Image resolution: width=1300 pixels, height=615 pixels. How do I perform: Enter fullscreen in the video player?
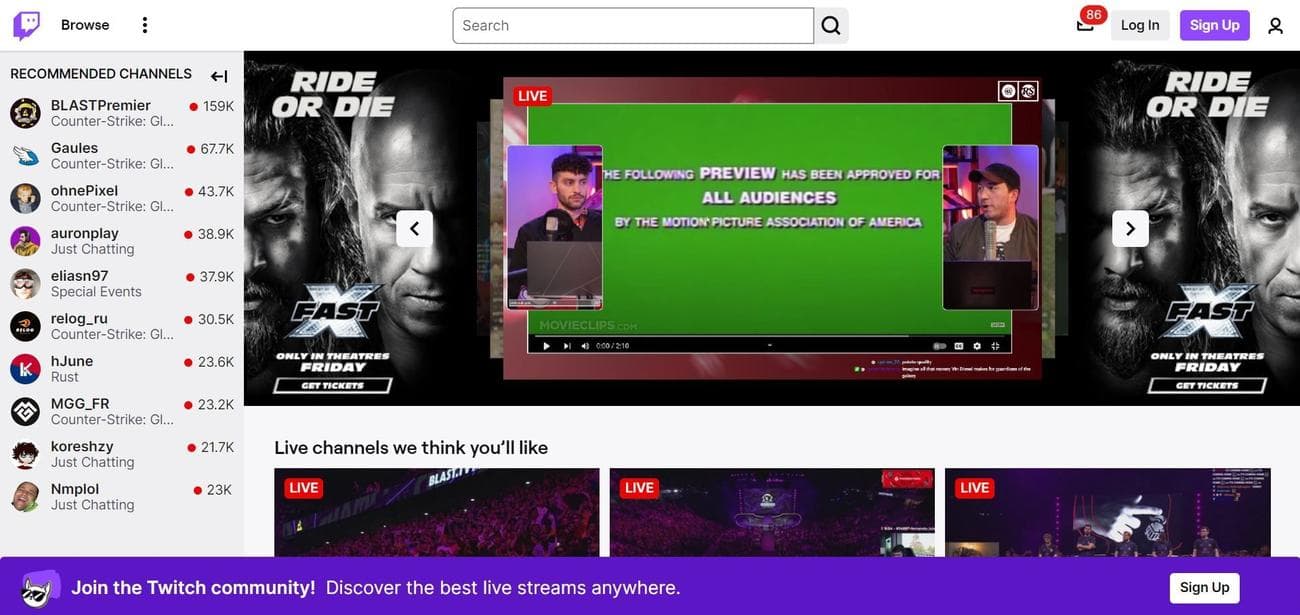click(996, 346)
